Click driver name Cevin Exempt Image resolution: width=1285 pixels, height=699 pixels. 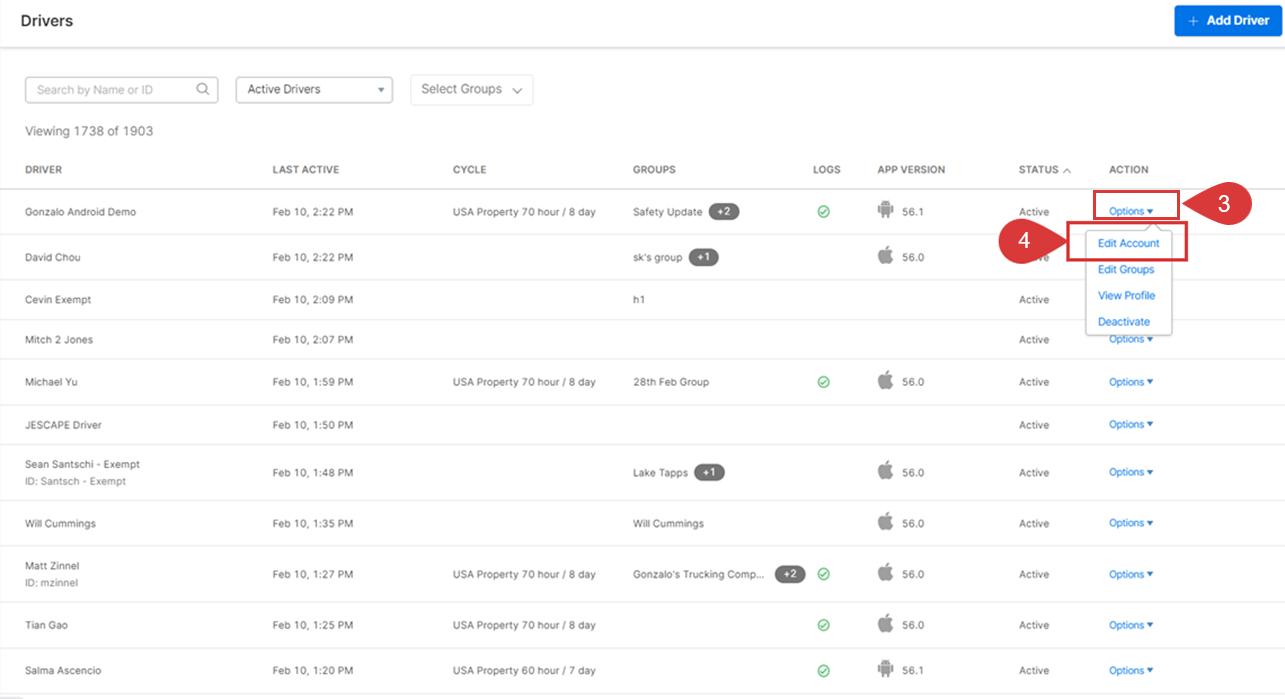[58, 300]
